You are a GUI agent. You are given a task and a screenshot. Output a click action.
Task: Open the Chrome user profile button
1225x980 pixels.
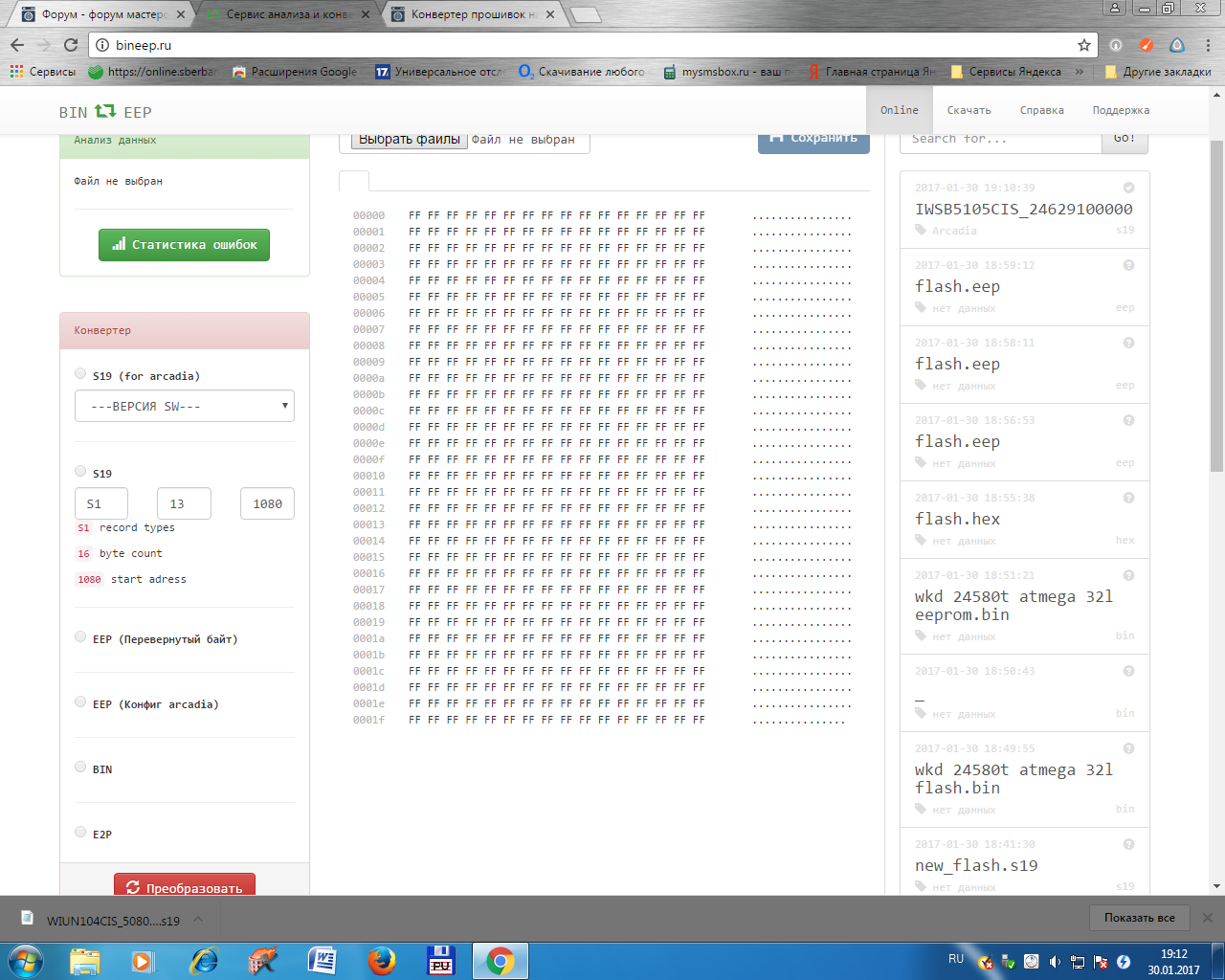click(x=1115, y=9)
